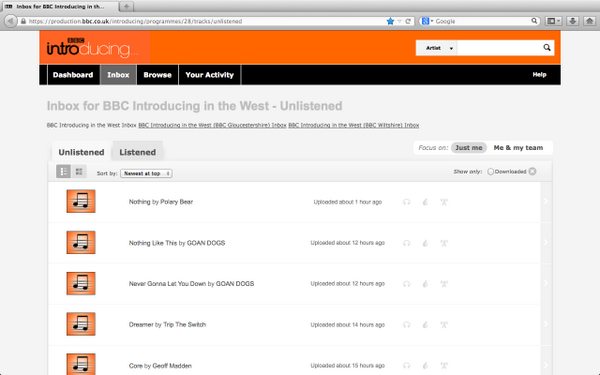The width and height of the screenshot is (600, 375).
Task: Click the Dreamer track thumbnail
Action: point(81,324)
